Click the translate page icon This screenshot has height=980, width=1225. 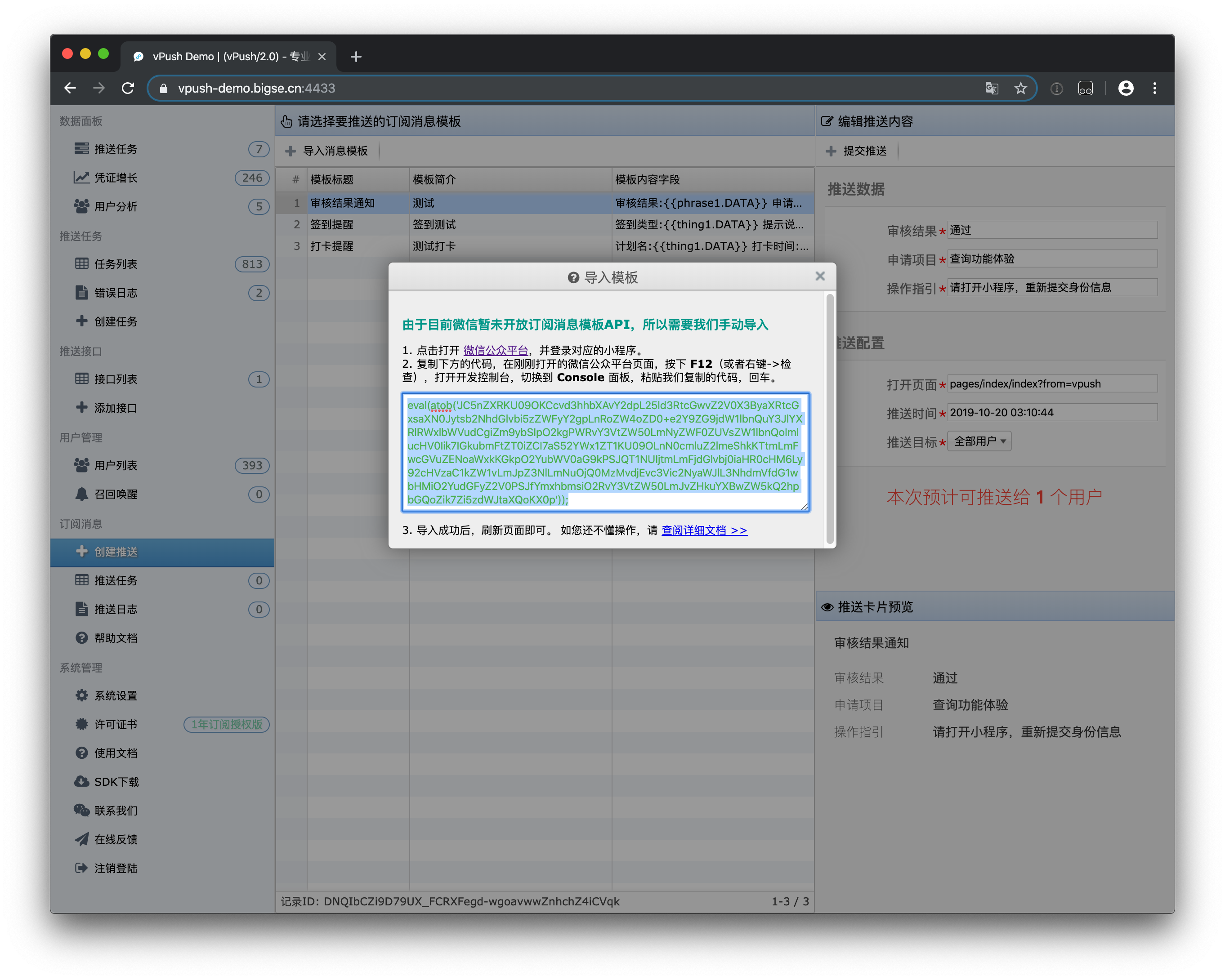[992, 88]
